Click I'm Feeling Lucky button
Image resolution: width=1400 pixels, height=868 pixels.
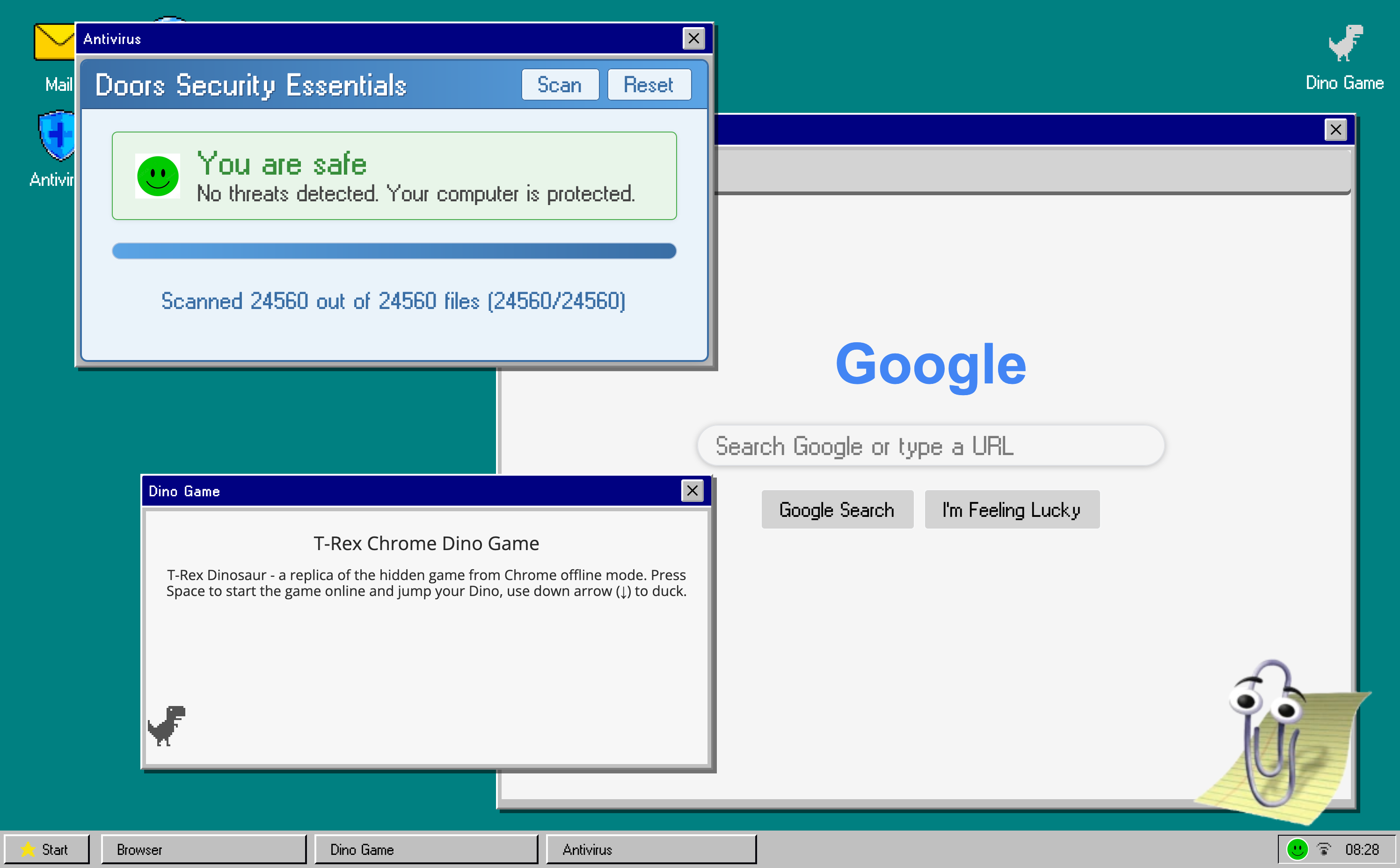[1012, 509]
